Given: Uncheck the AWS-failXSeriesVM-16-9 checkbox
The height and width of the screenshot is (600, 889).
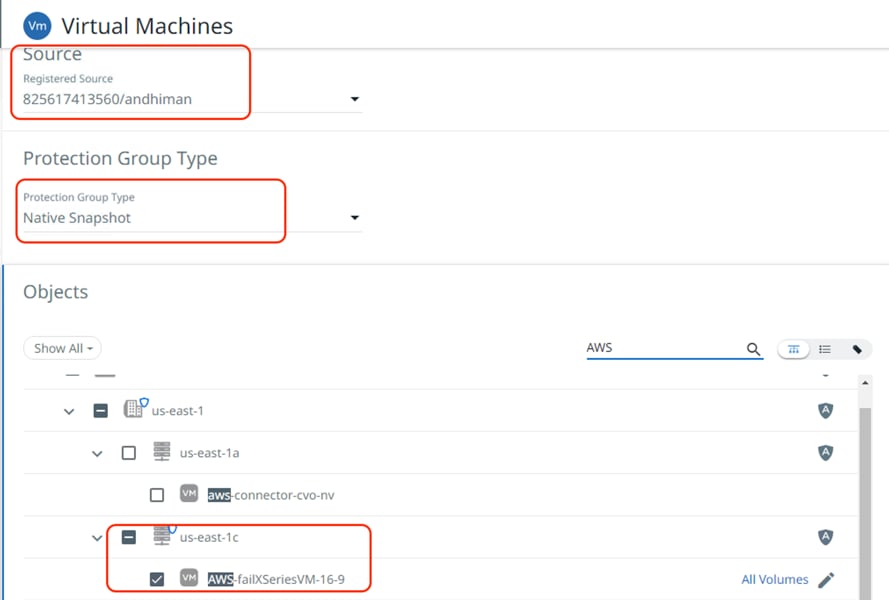Looking at the screenshot, I should (x=157, y=580).
